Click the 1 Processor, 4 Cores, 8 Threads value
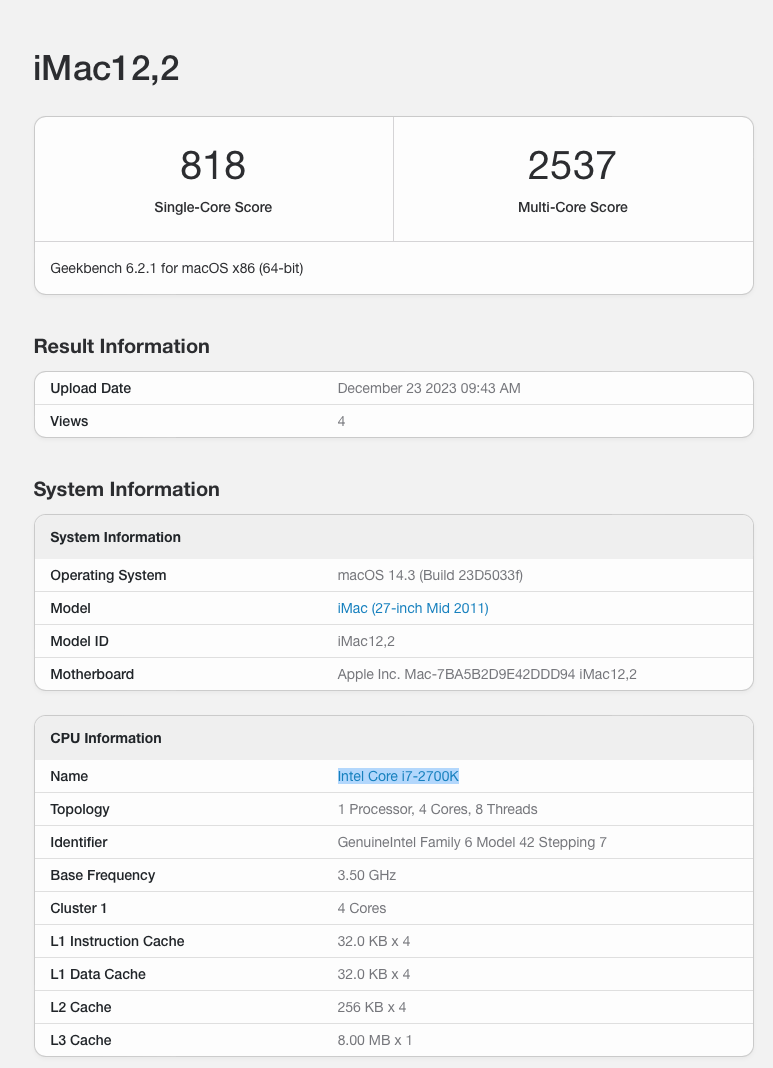The width and height of the screenshot is (773, 1068). [x=437, y=809]
